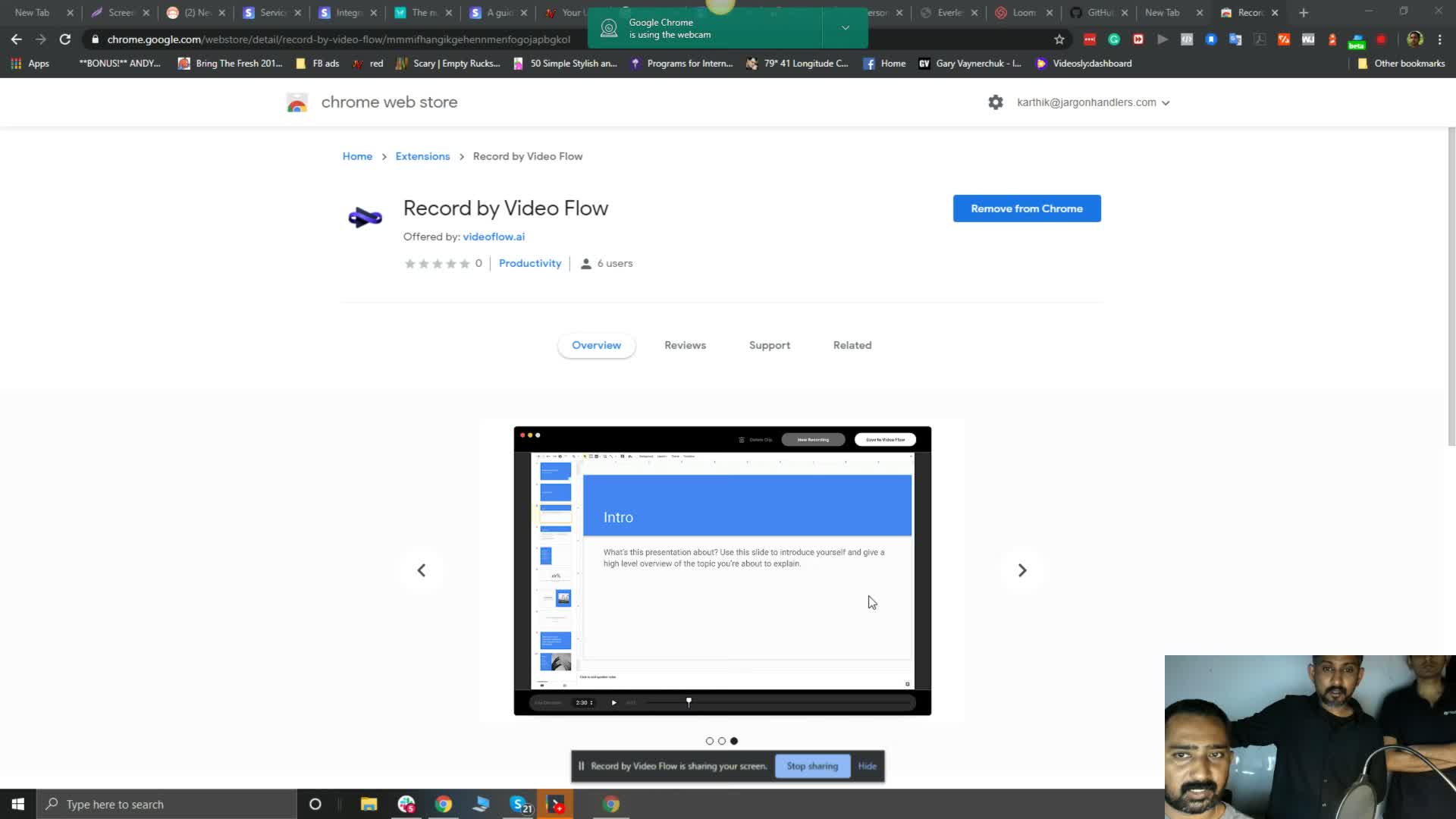The height and width of the screenshot is (819, 1456).
Task: Open the videoflow.ai publisher link
Action: [x=494, y=237]
